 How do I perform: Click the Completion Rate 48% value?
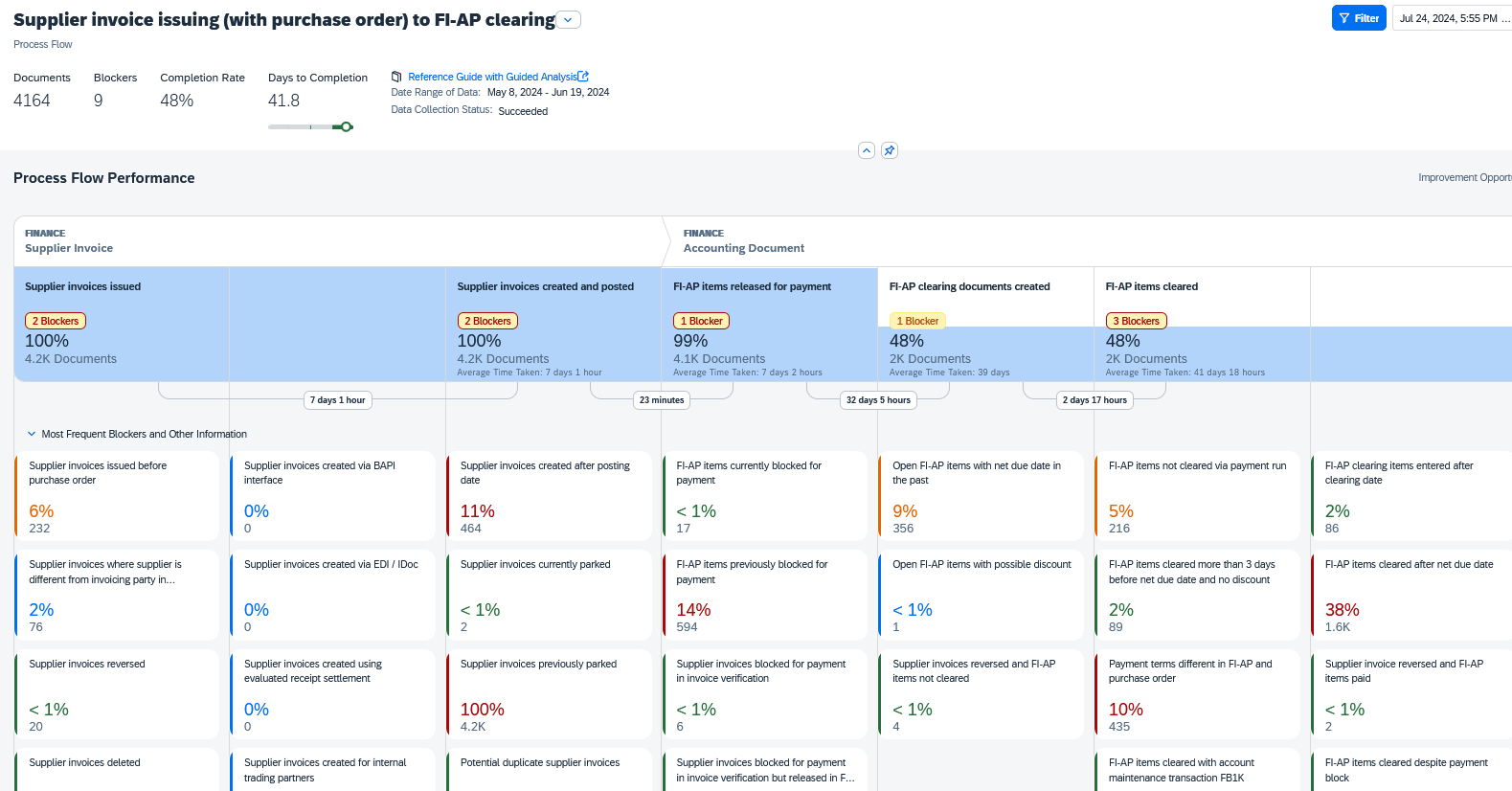(176, 101)
